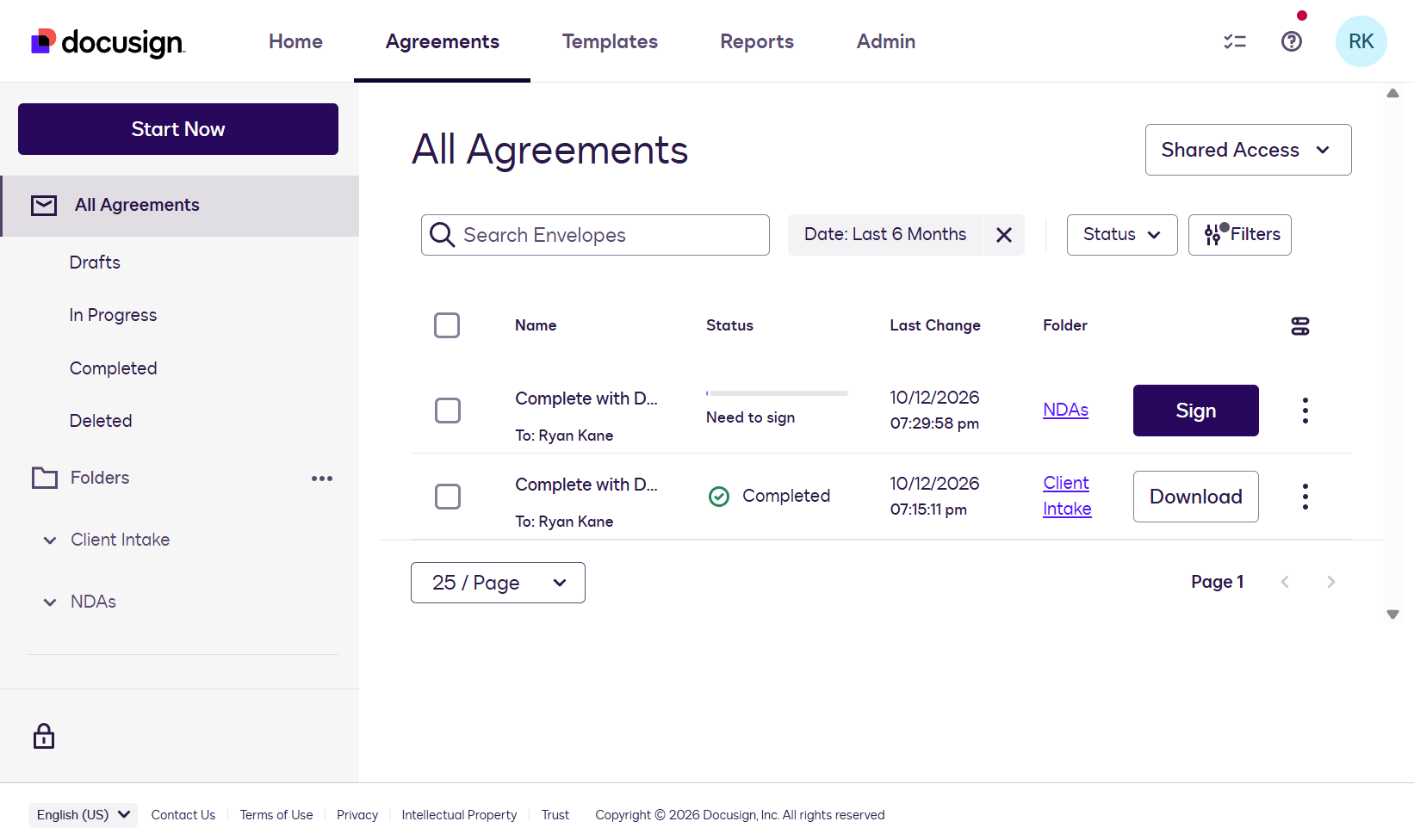Sign the NDAs envelope

point(1196,411)
